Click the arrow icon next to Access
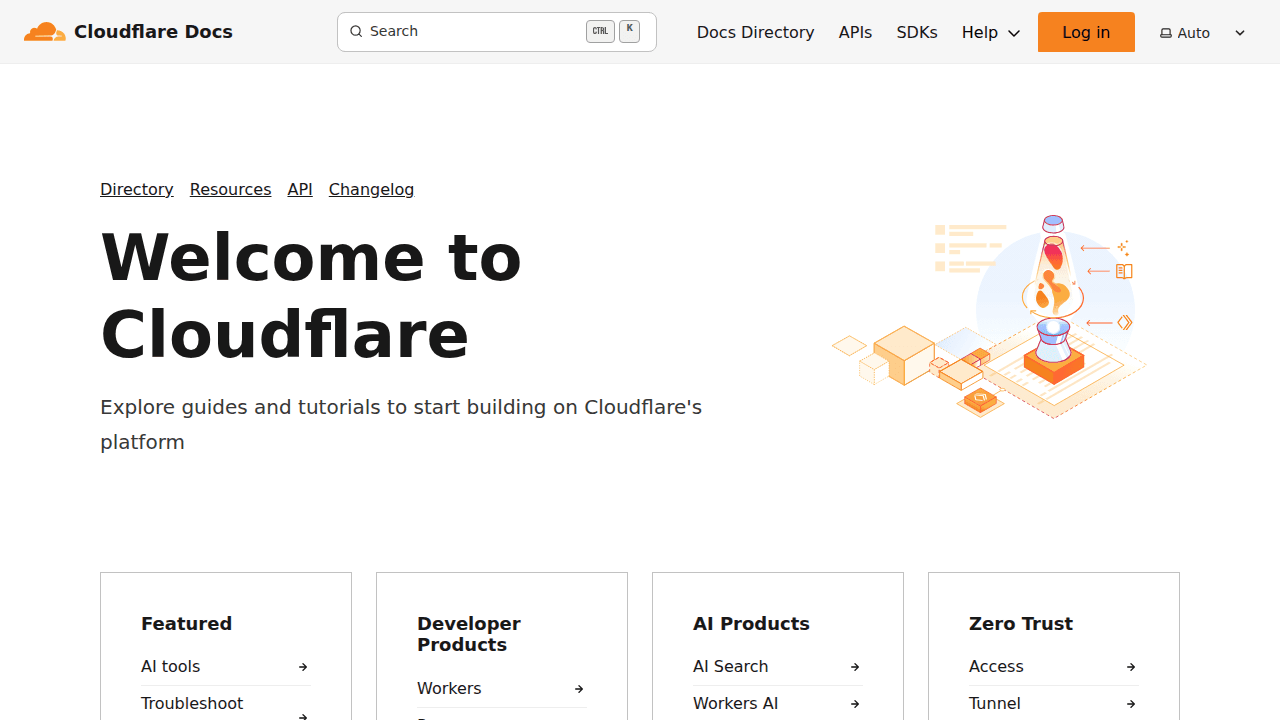Screen dimensions: 1280x720 click(x=1131, y=666)
